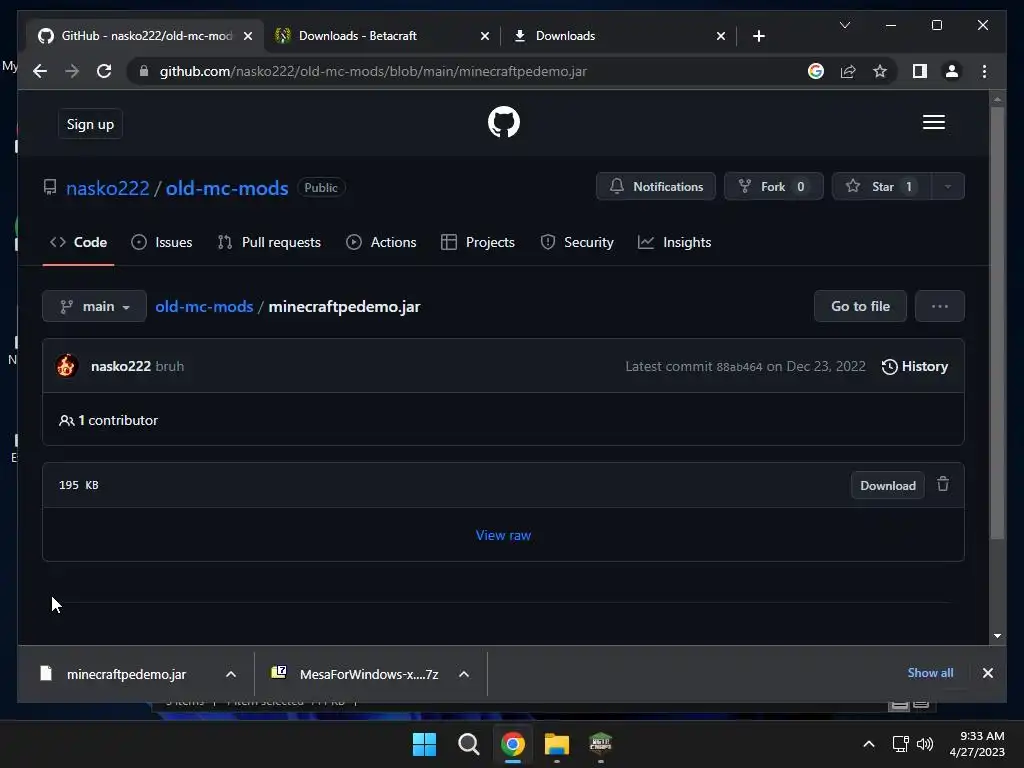Screen dimensions: 1024x768
Task: View the Insights tab
Action: (x=675, y=242)
